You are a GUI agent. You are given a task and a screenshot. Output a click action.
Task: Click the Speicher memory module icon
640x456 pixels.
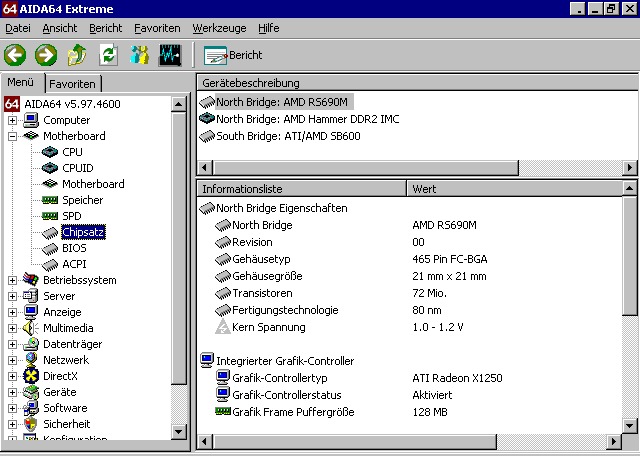coord(50,200)
